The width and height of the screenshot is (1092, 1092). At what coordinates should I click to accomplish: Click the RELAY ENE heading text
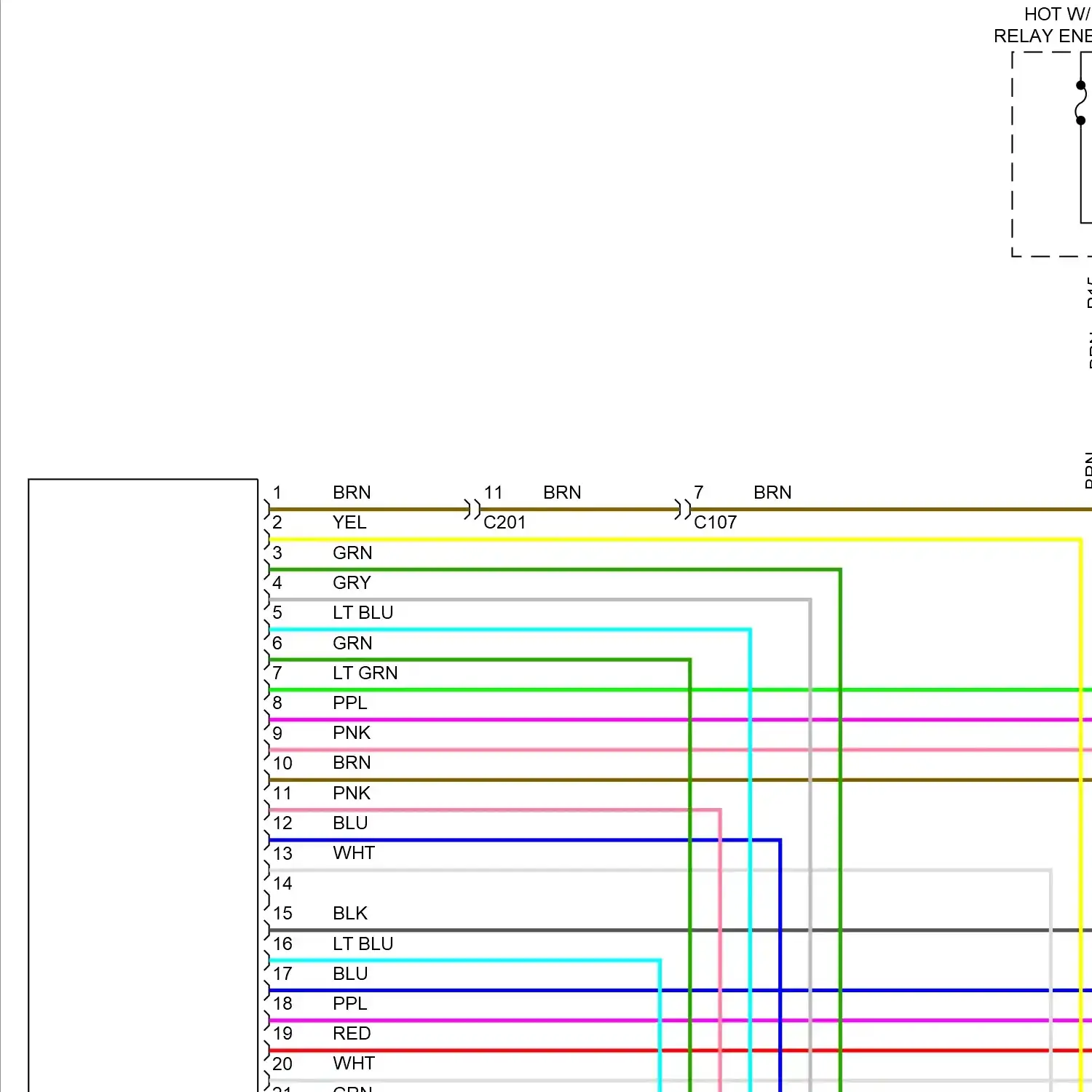1042,36
